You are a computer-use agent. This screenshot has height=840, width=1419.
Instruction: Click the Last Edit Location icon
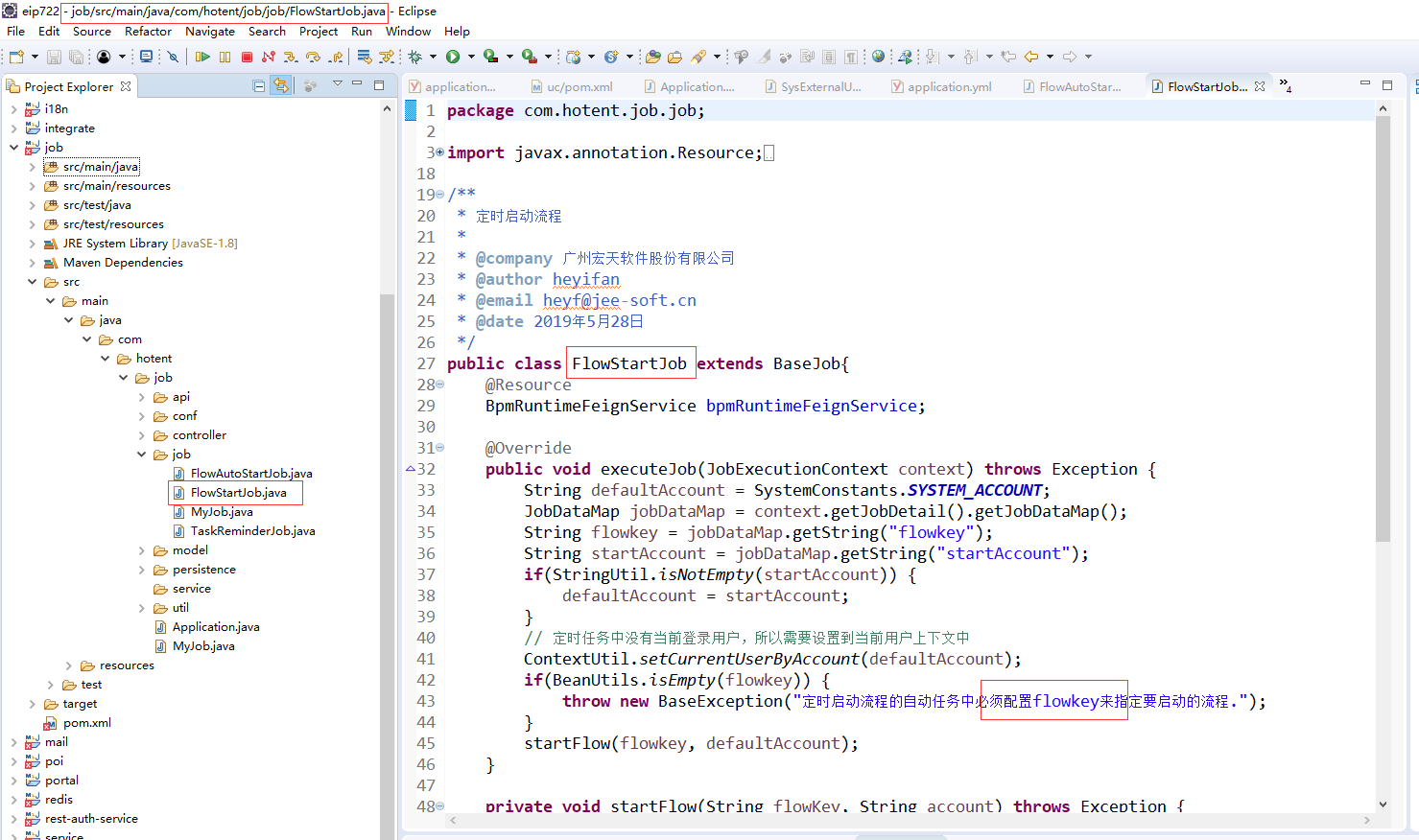1008,58
